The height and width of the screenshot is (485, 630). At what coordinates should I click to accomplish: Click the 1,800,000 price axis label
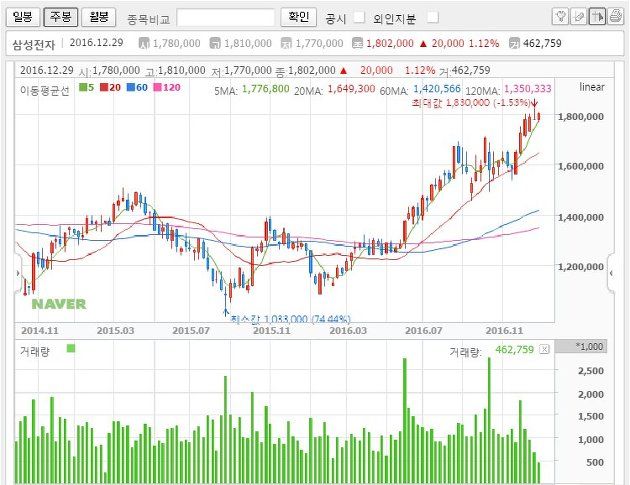[581, 117]
